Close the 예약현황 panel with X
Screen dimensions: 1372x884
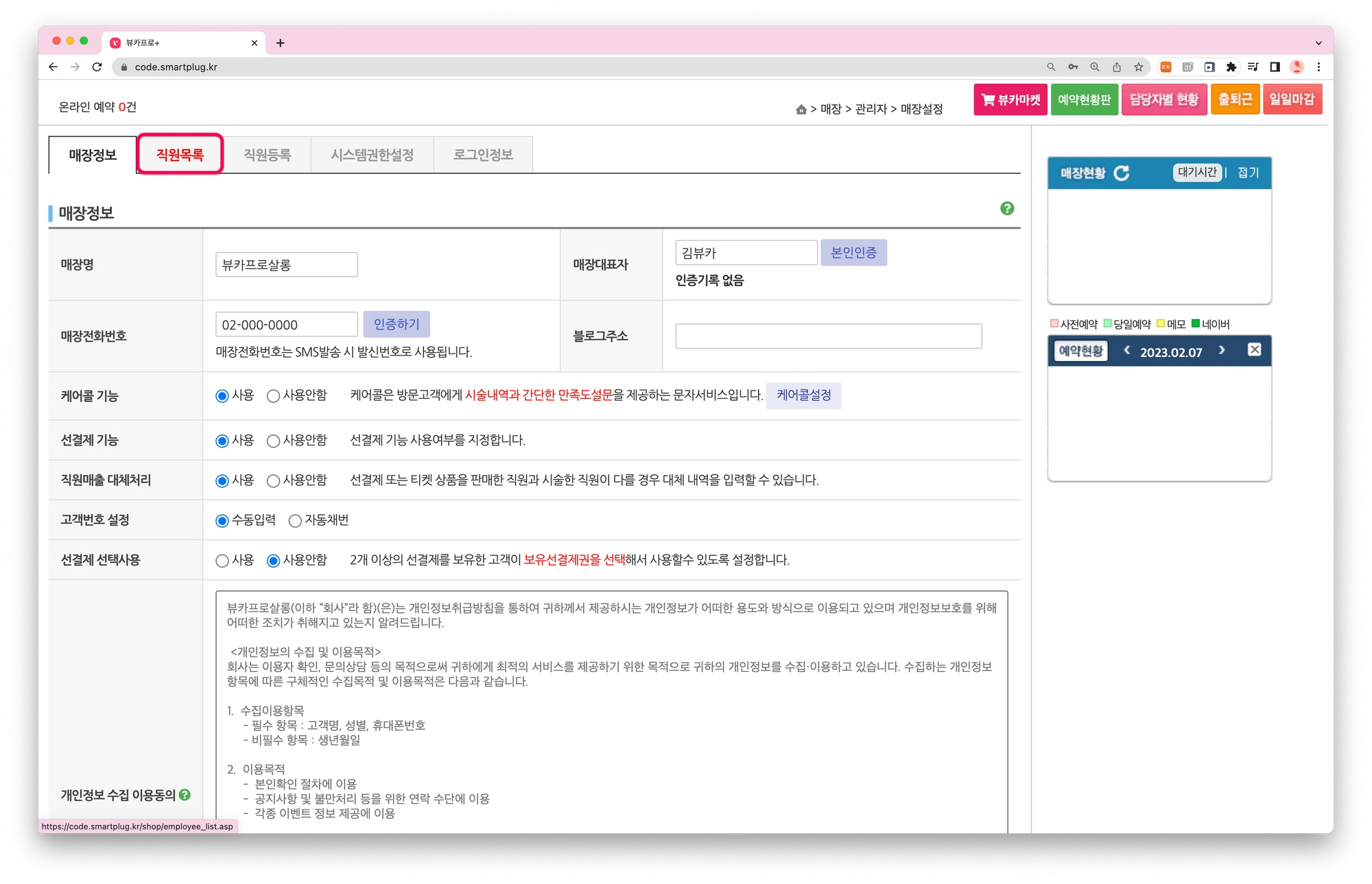tap(1254, 350)
